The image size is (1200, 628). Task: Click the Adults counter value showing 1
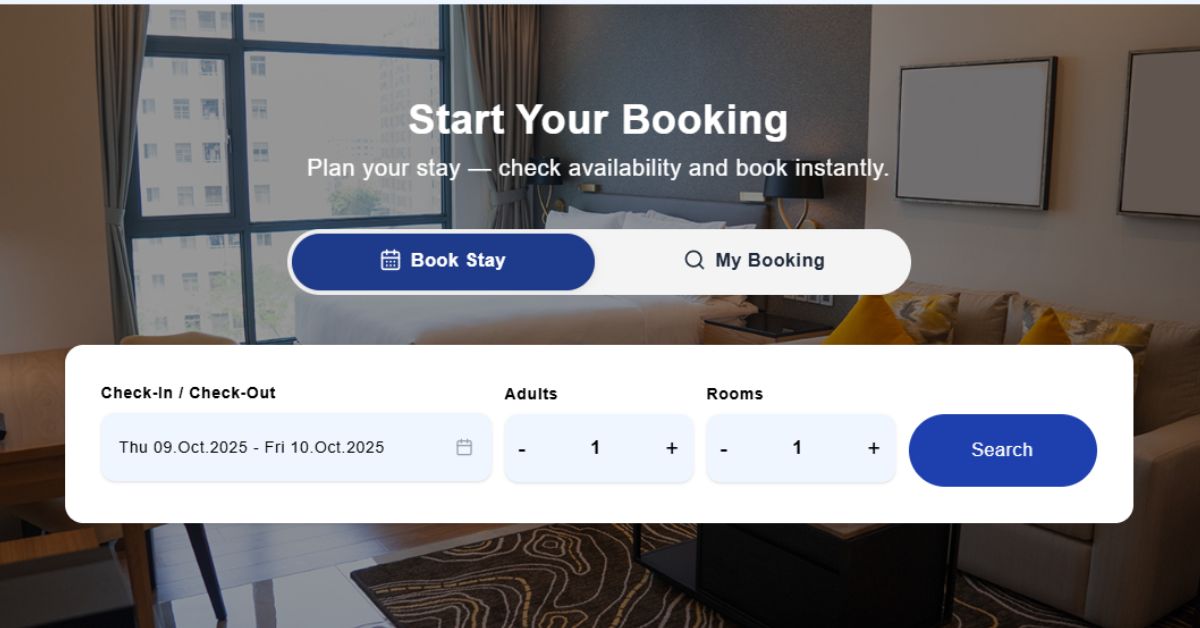[596, 448]
